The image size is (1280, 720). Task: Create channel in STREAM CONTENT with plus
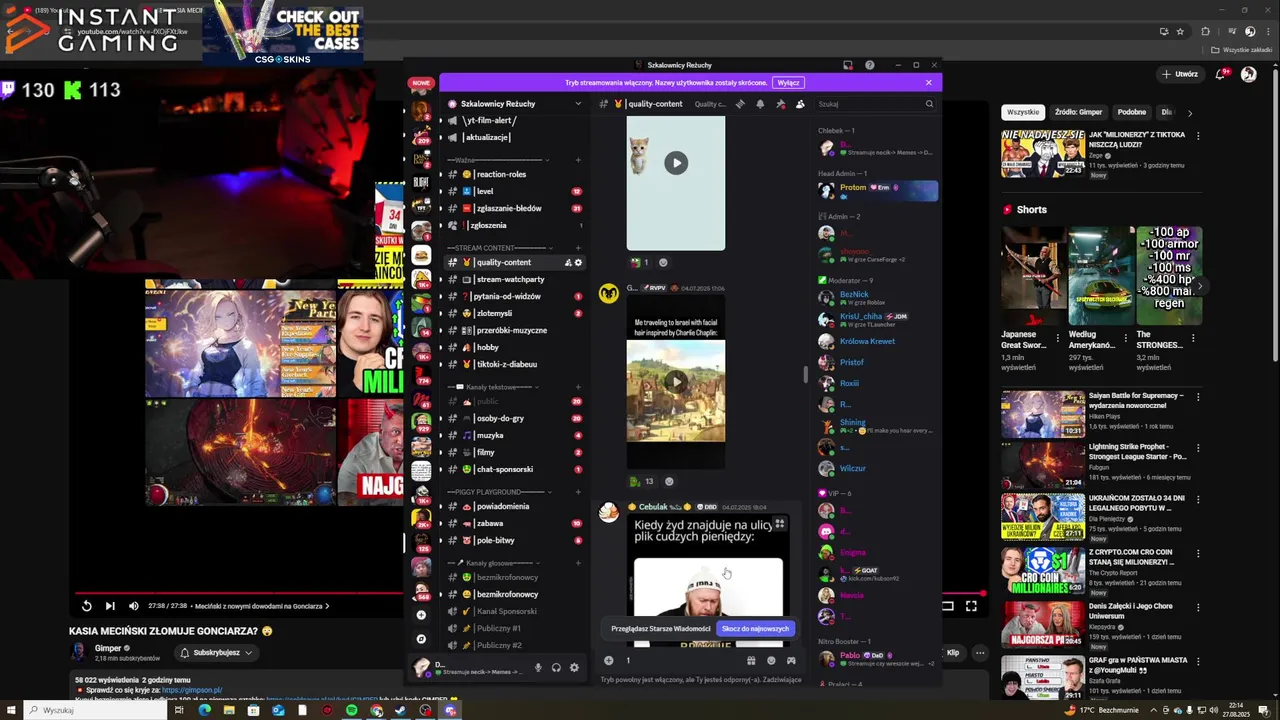pos(578,247)
